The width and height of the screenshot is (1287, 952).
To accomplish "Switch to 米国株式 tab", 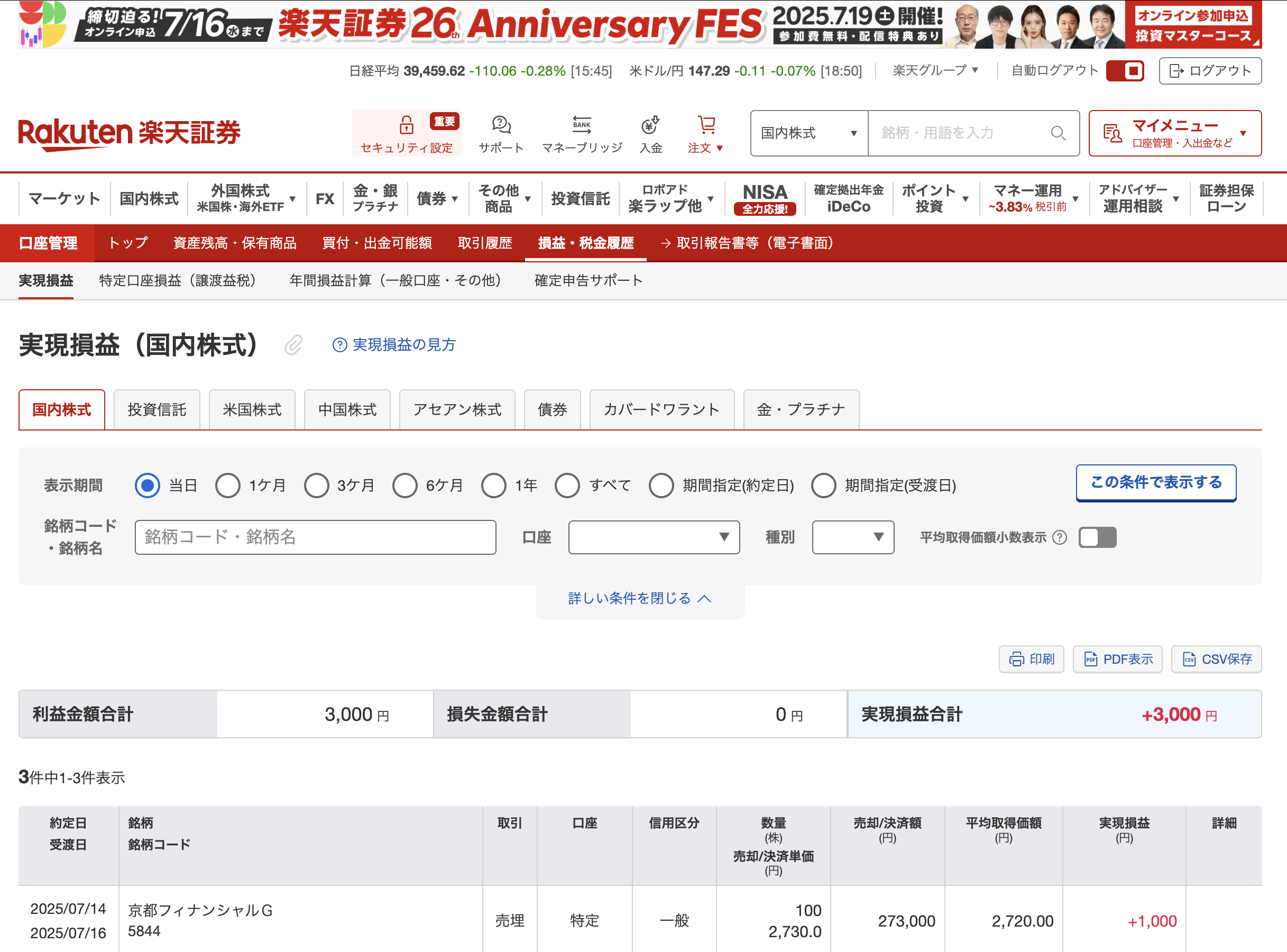I will pos(252,410).
